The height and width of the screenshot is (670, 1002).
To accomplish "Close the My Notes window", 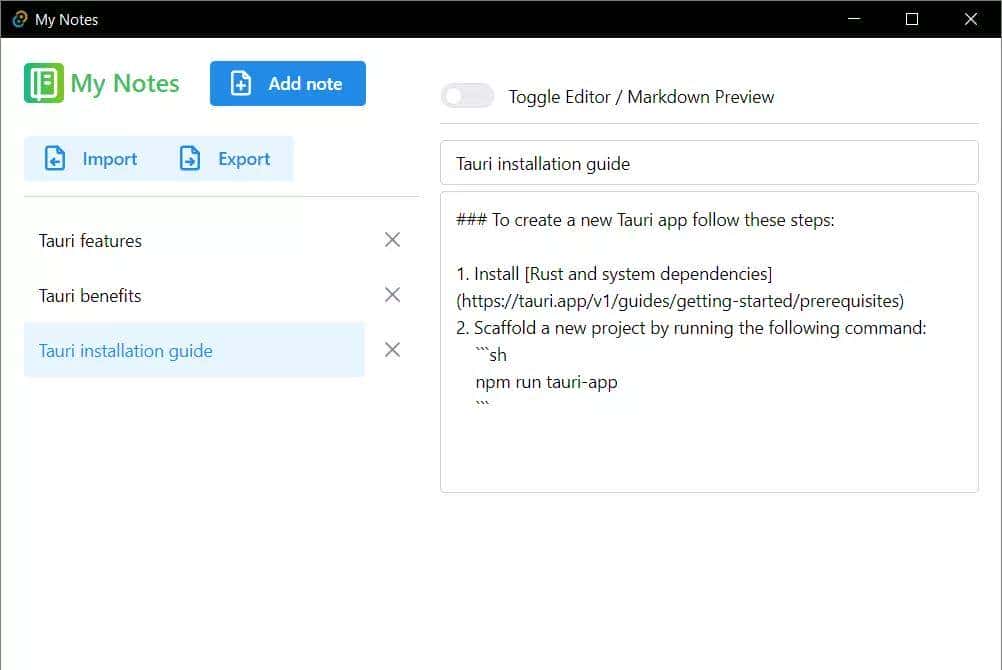I will click(970, 19).
